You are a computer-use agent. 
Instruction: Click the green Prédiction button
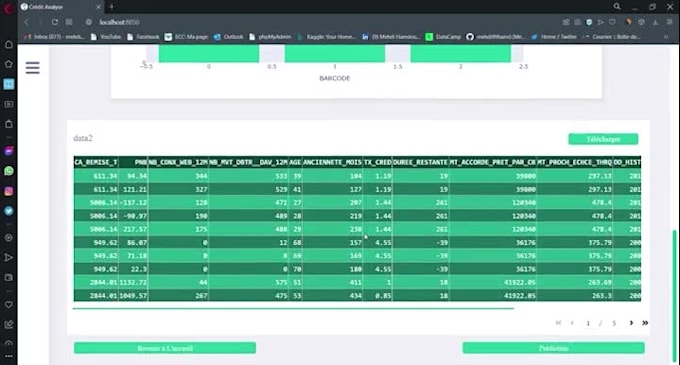(553, 348)
